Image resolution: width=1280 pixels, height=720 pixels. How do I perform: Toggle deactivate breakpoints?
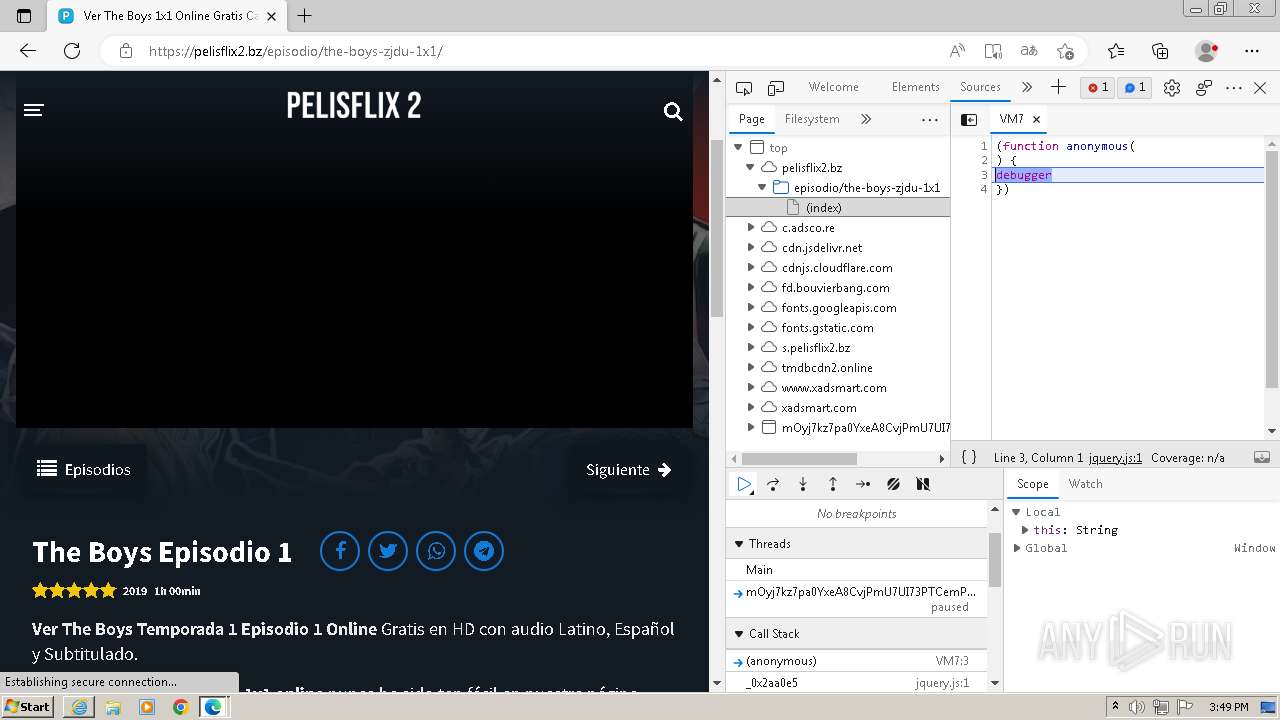(893, 484)
